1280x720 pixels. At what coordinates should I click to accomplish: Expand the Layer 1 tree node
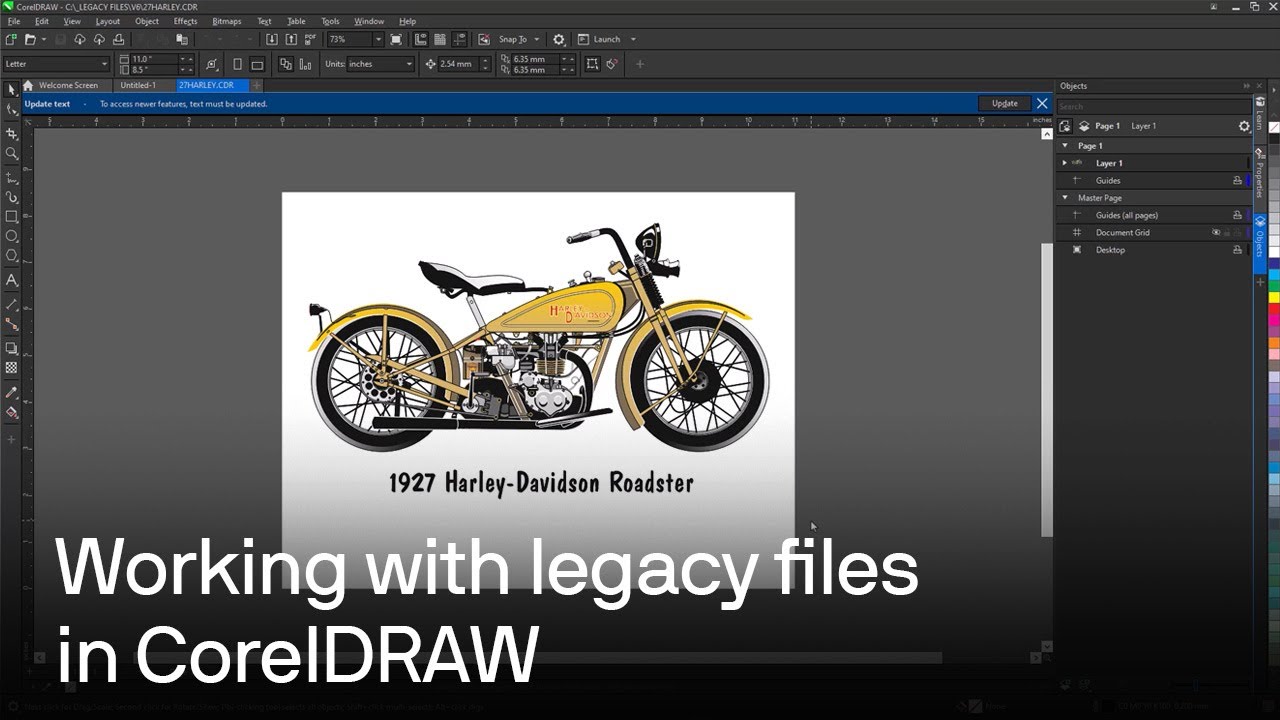point(1065,163)
